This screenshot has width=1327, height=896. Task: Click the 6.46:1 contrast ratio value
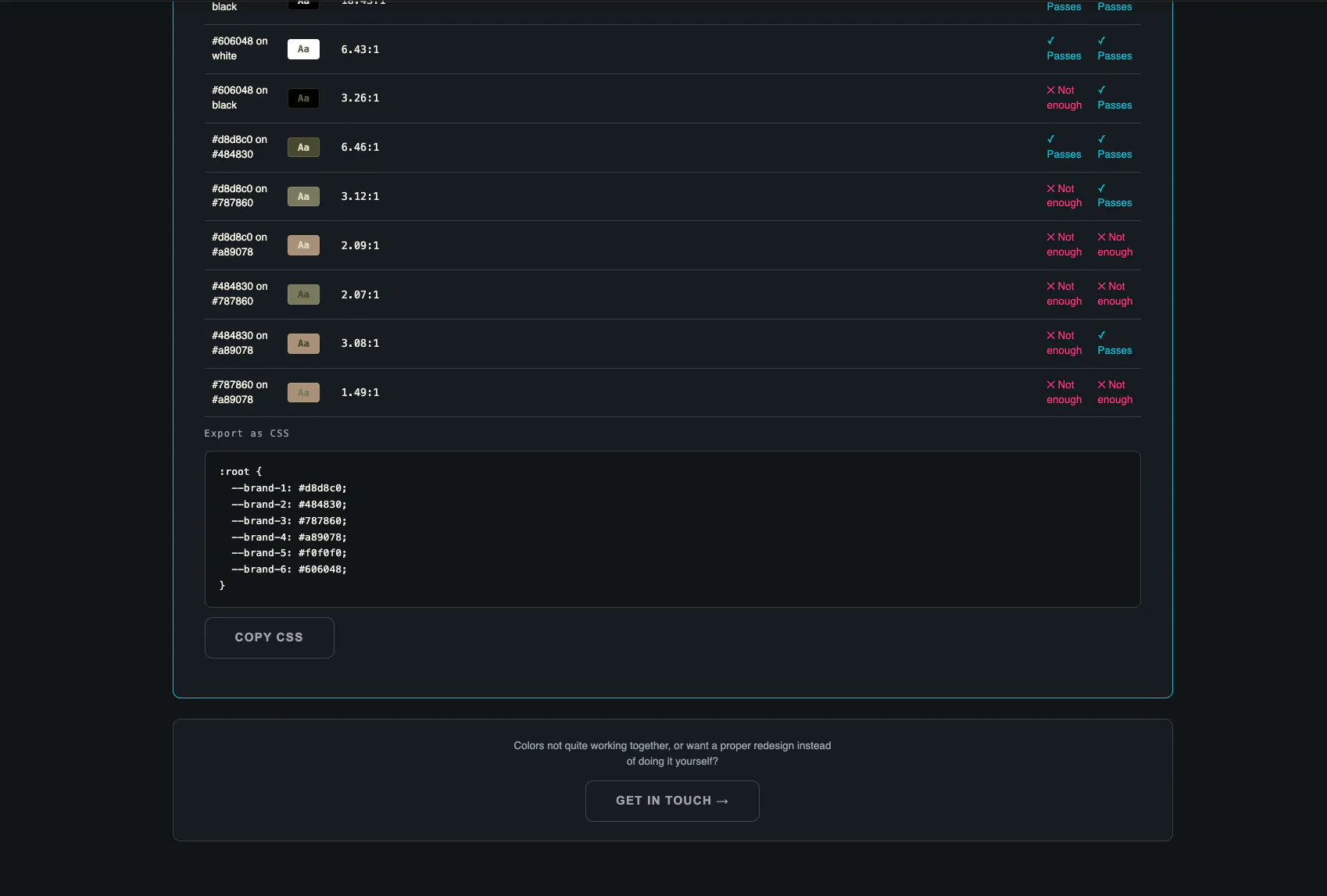tap(360, 148)
